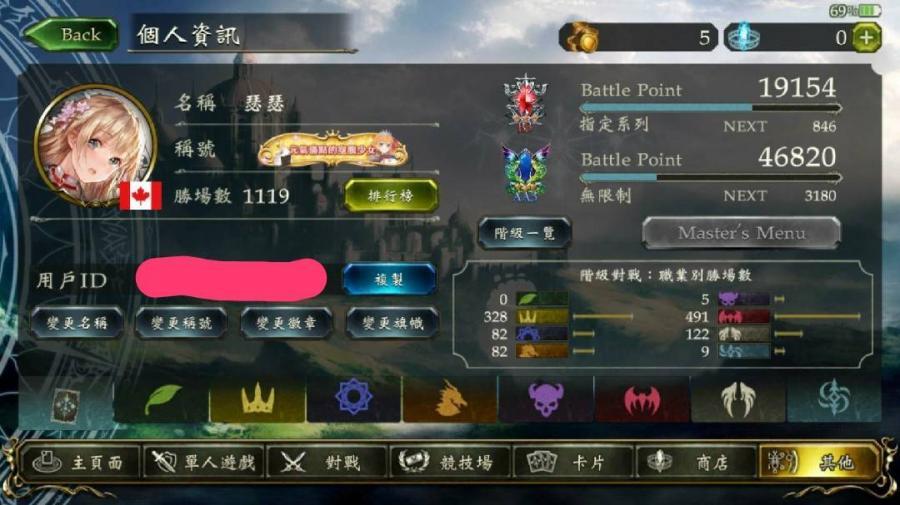Select the Forestcraft green leaf class icon

[x=161, y=399]
